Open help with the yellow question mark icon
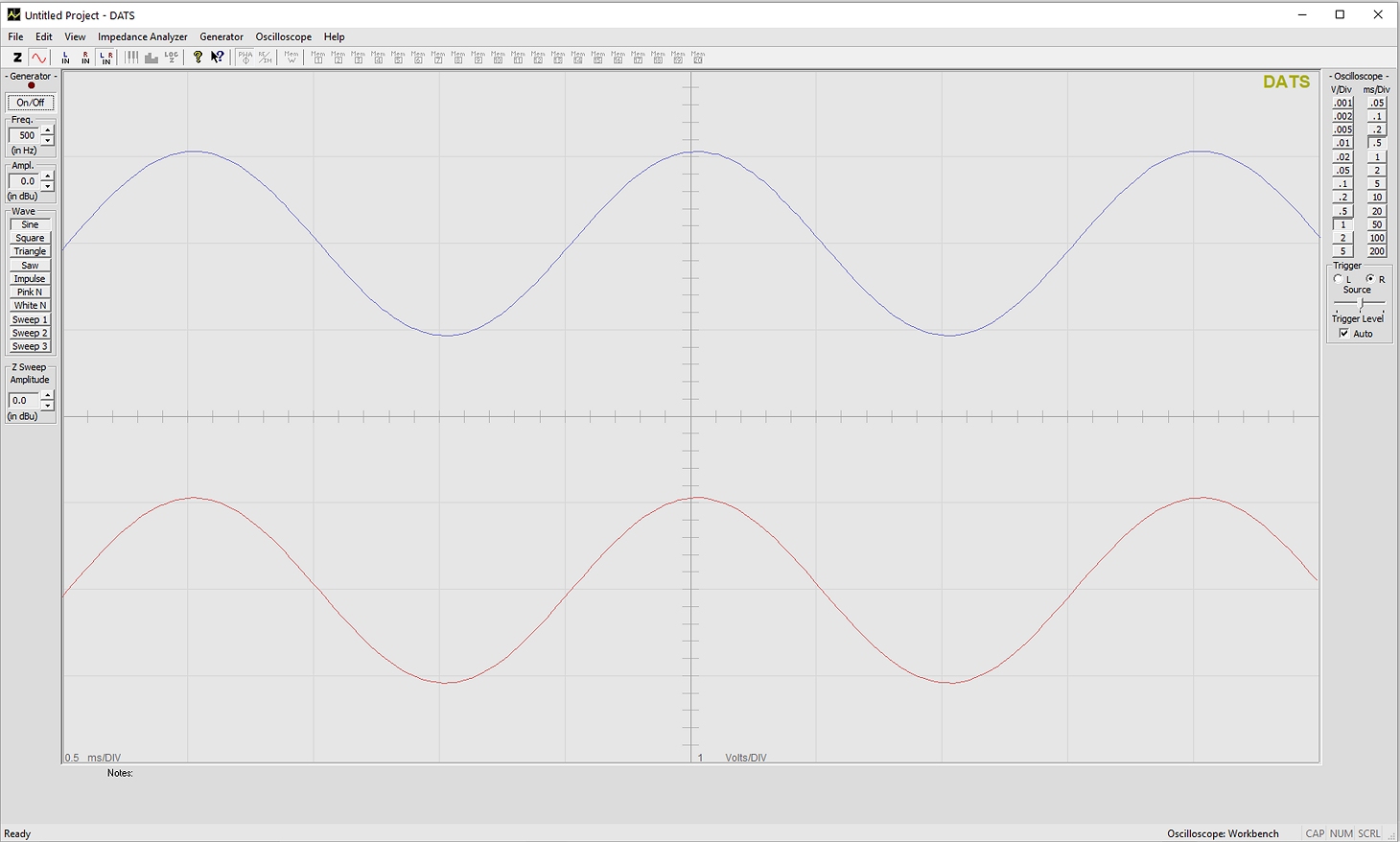The height and width of the screenshot is (842, 1400). coord(198,58)
